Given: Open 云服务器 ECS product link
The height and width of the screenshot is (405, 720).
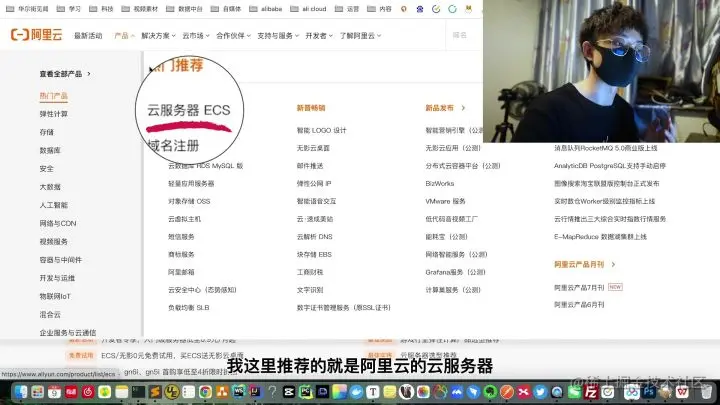Looking at the screenshot, I should [x=189, y=110].
